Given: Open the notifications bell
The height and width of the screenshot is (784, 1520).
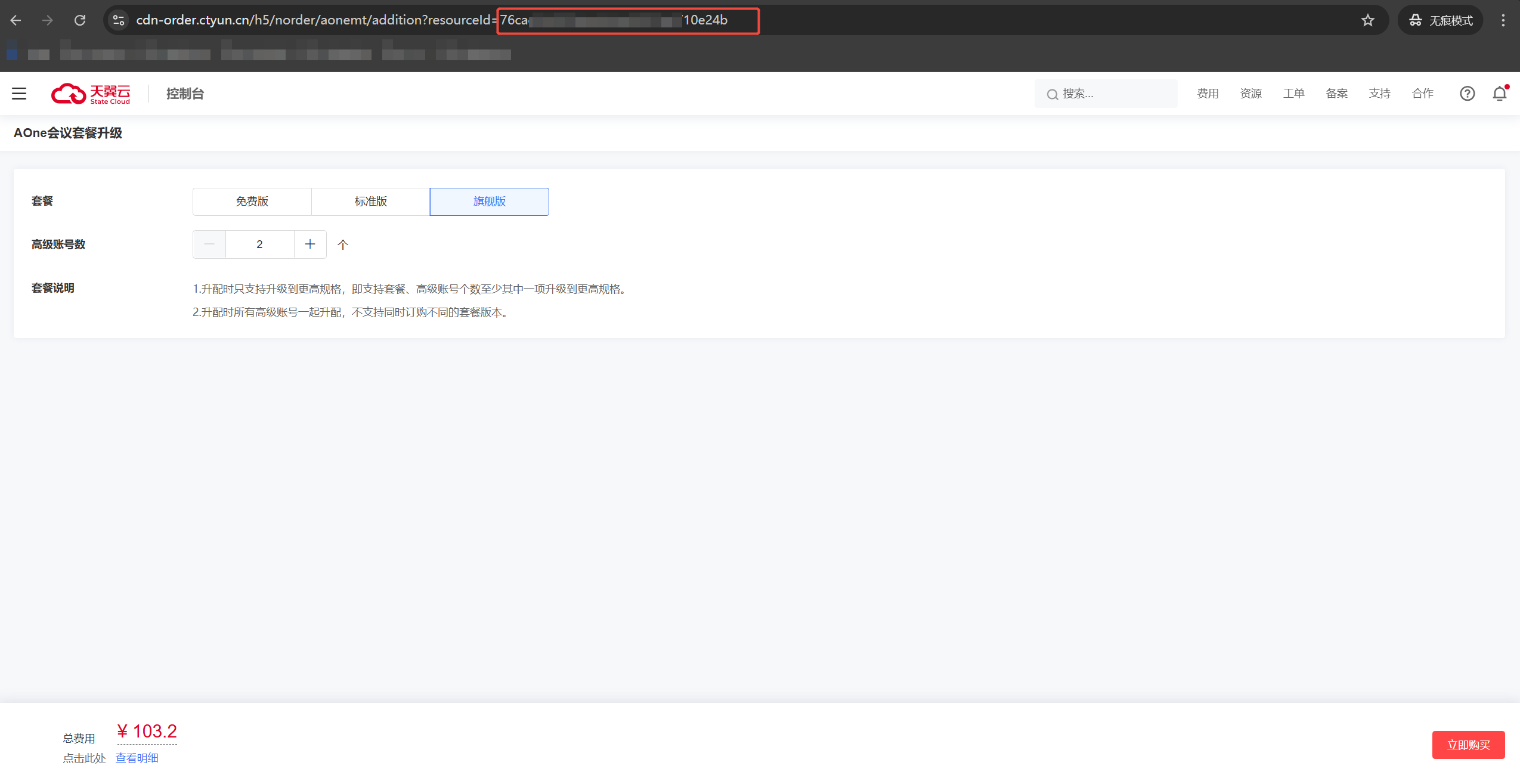Looking at the screenshot, I should click(1499, 94).
